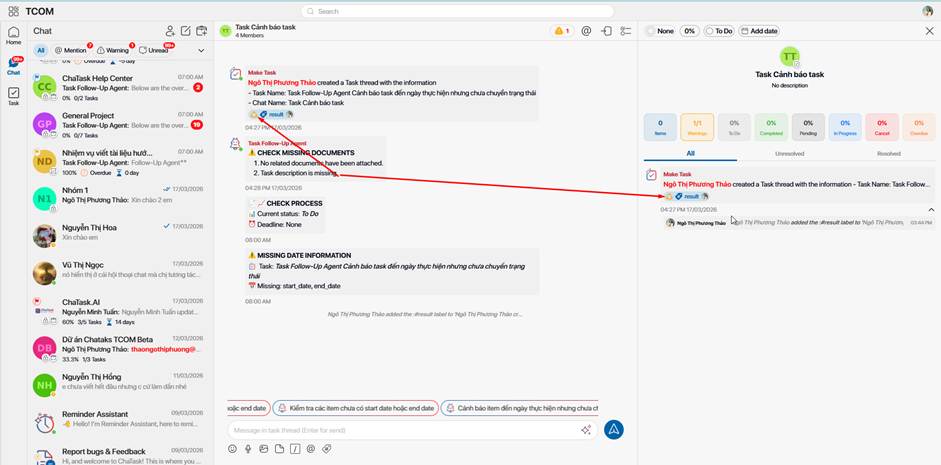The height and width of the screenshot is (465, 941).
Task: Open Report bugs & Feedback chat
Action: 121,455
